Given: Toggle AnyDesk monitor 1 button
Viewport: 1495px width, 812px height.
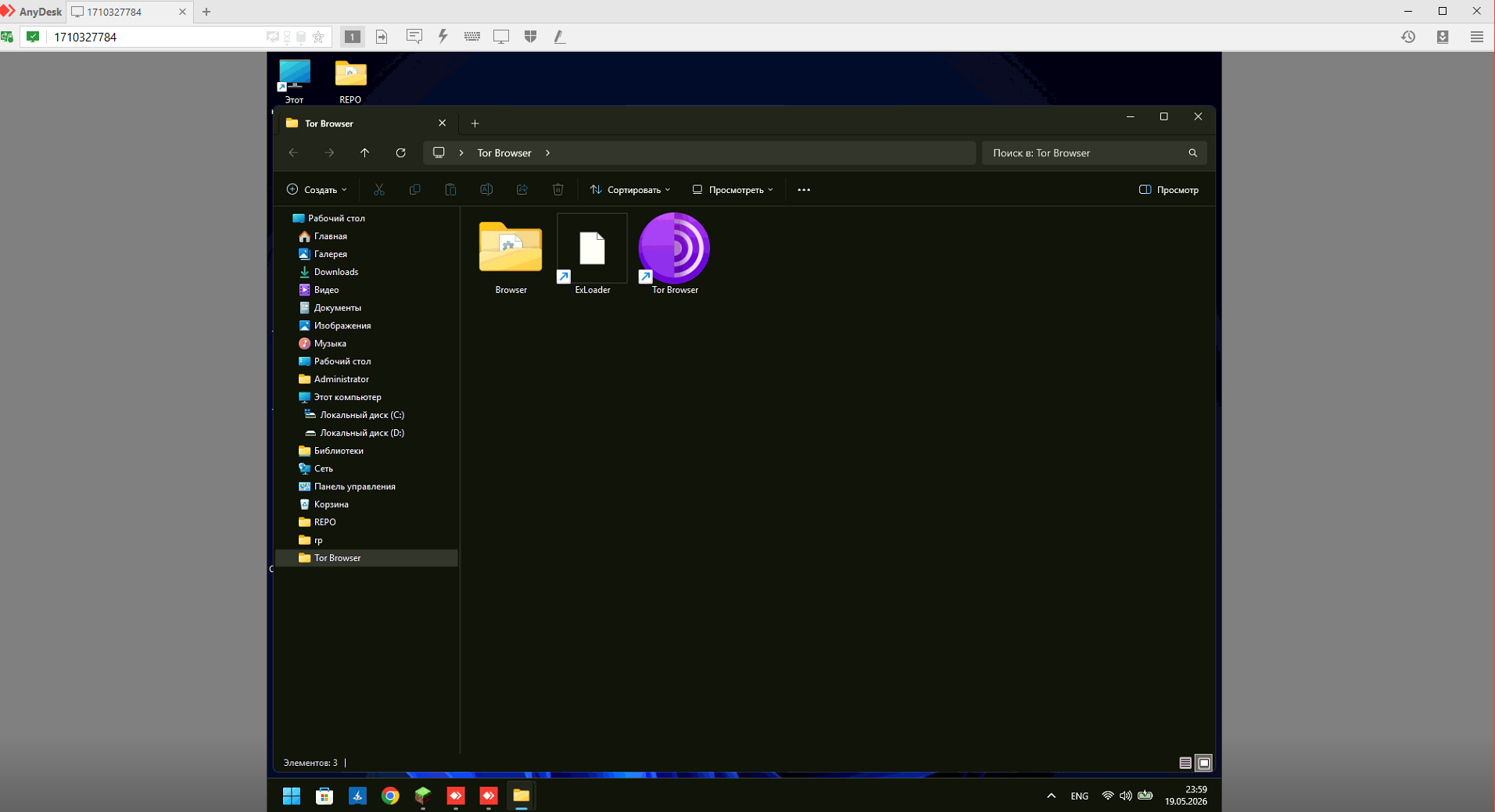Looking at the screenshot, I should tap(353, 37).
